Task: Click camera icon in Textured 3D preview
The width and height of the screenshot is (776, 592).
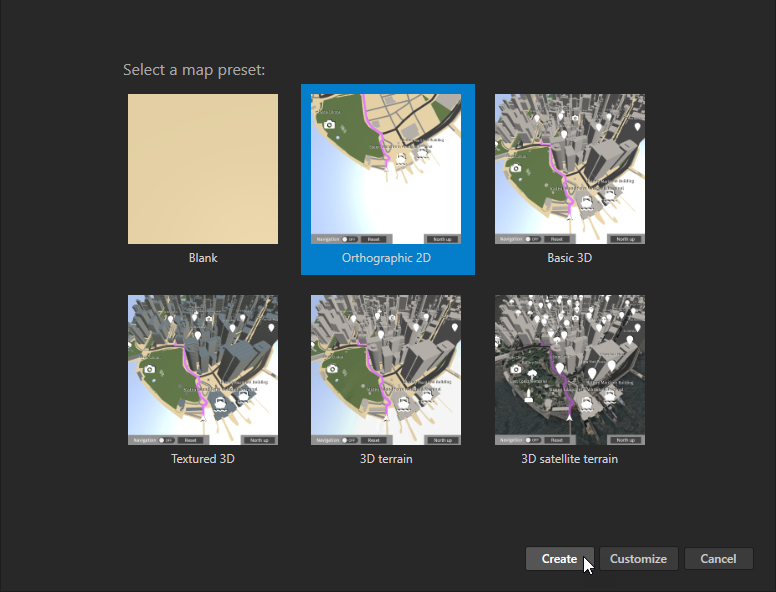Action: pos(148,369)
